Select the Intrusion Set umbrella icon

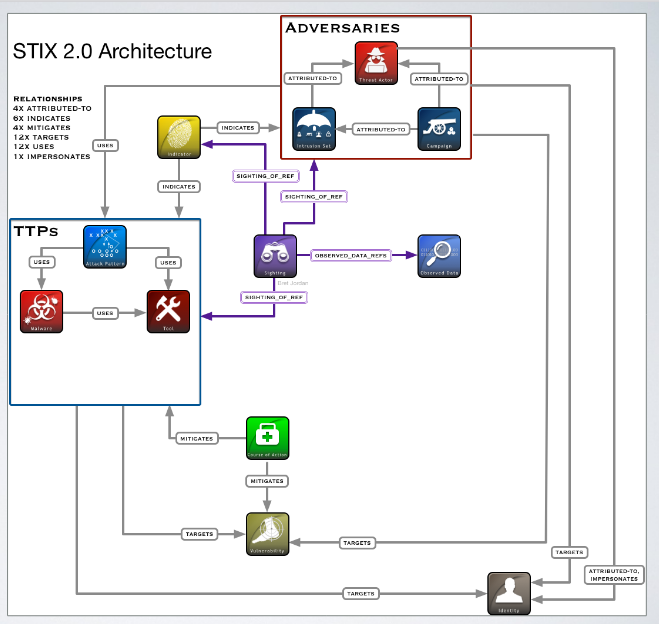coord(314,129)
